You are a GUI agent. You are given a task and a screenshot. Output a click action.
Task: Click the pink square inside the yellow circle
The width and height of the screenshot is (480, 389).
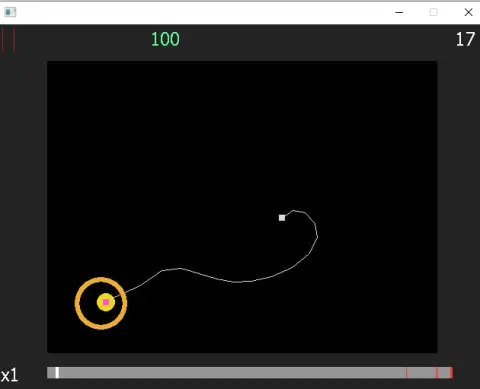click(x=106, y=302)
